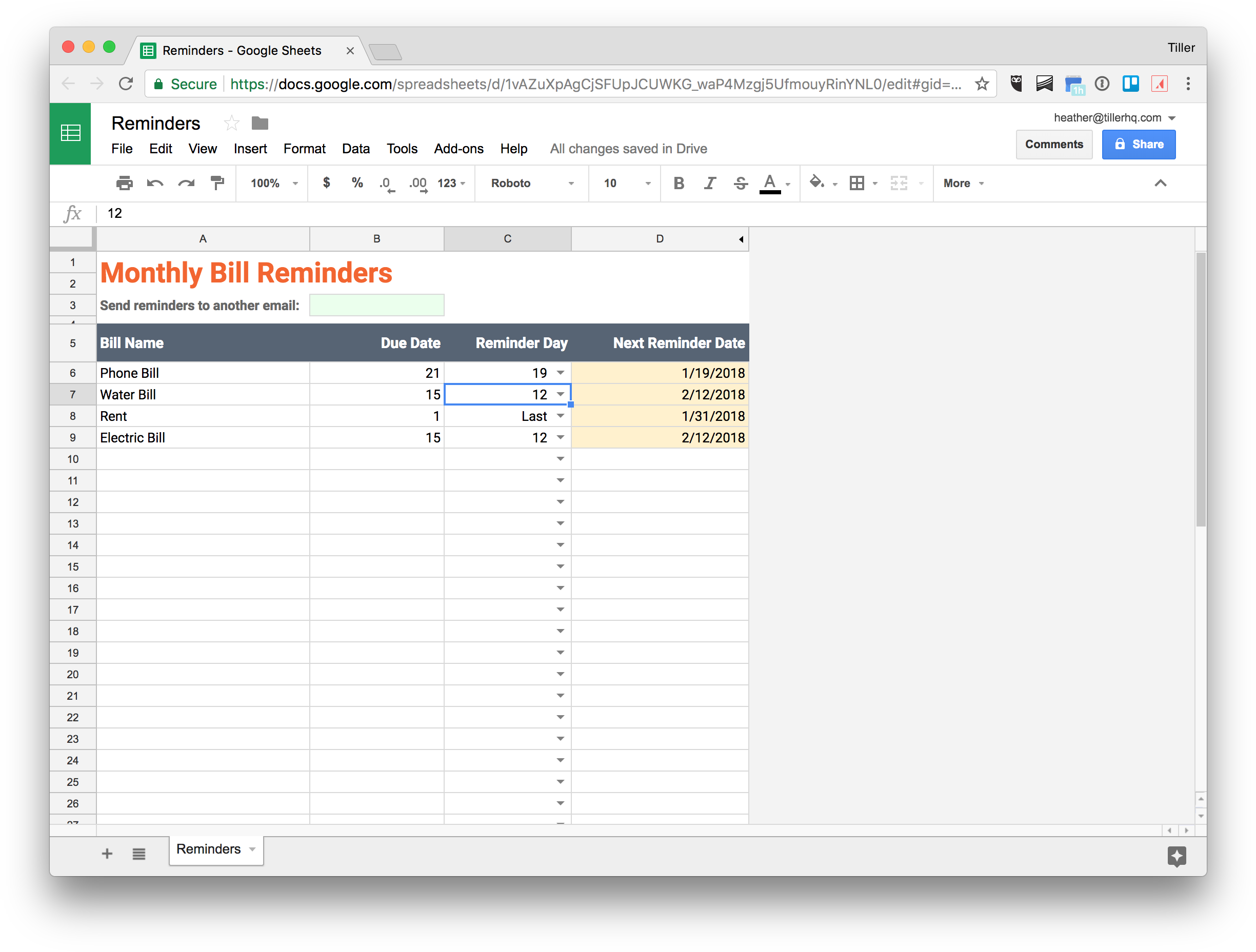Select the Paint format tool
The width and height of the screenshot is (1256, 952).
pyautogui.click(x=217, y=184)
